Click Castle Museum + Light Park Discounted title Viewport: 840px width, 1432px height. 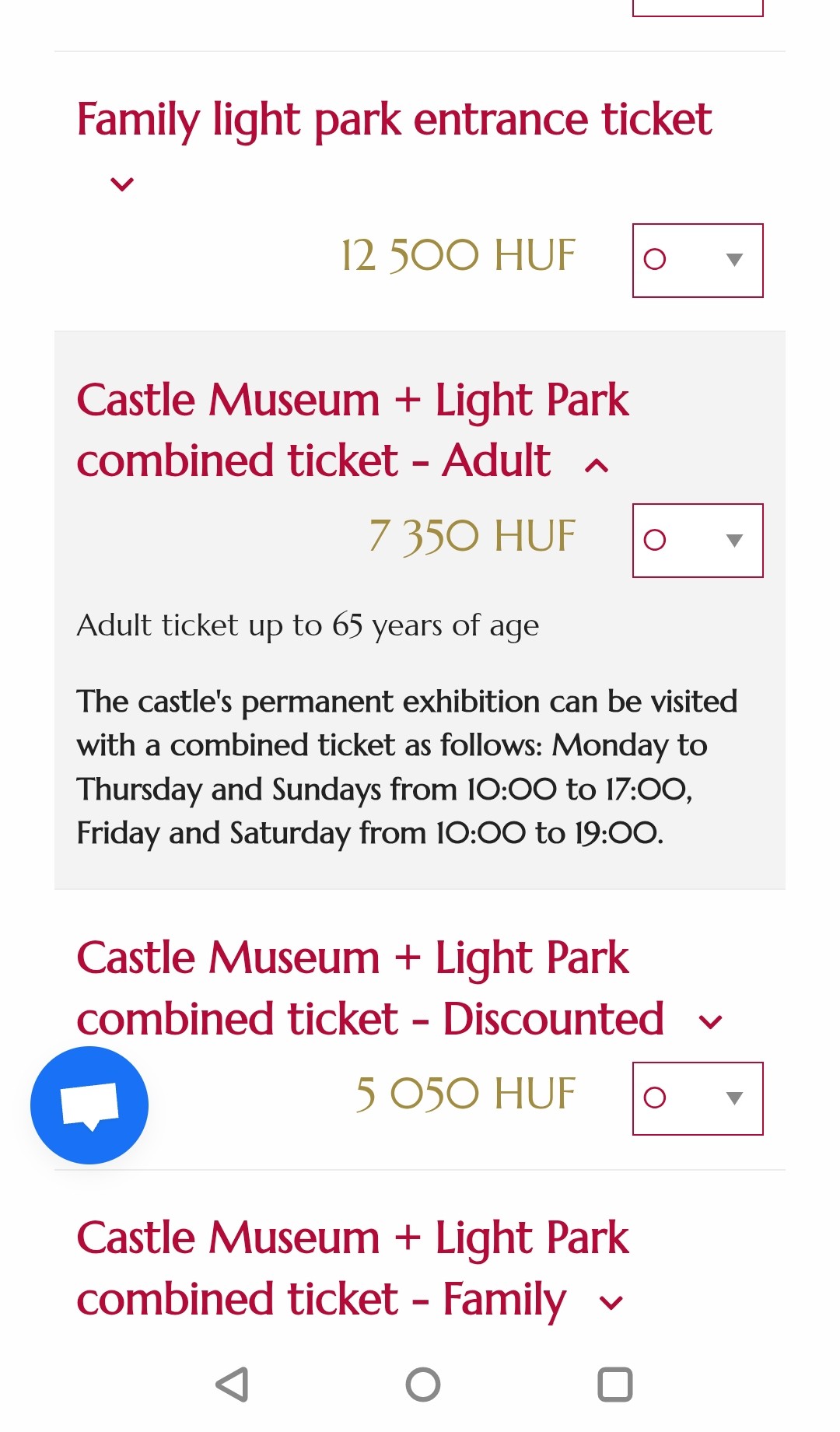click(369, 988)
